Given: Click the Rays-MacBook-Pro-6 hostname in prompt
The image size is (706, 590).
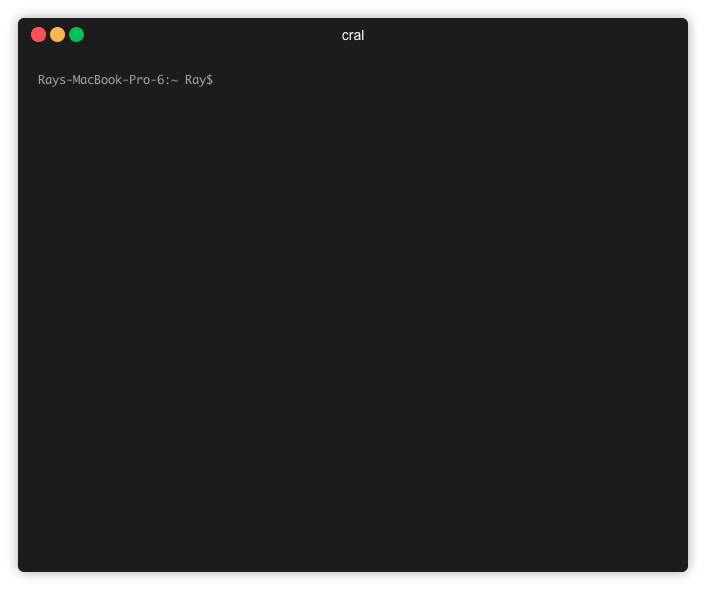Looking at the screenshot, I should (99, 80).
